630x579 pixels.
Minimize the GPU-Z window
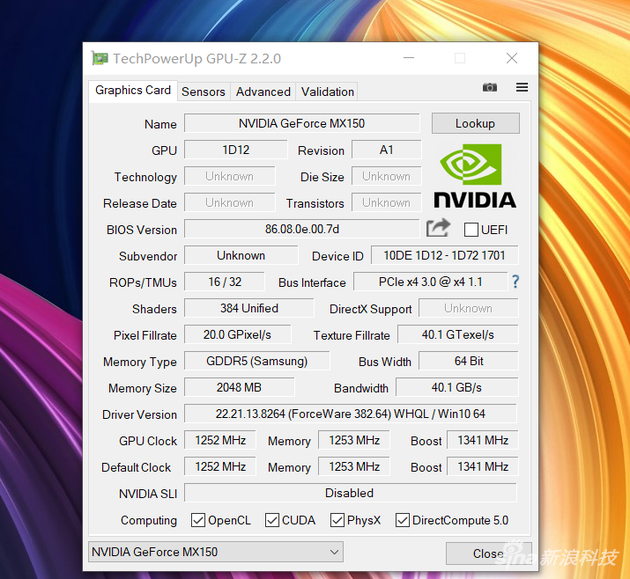tap(409, 58)
